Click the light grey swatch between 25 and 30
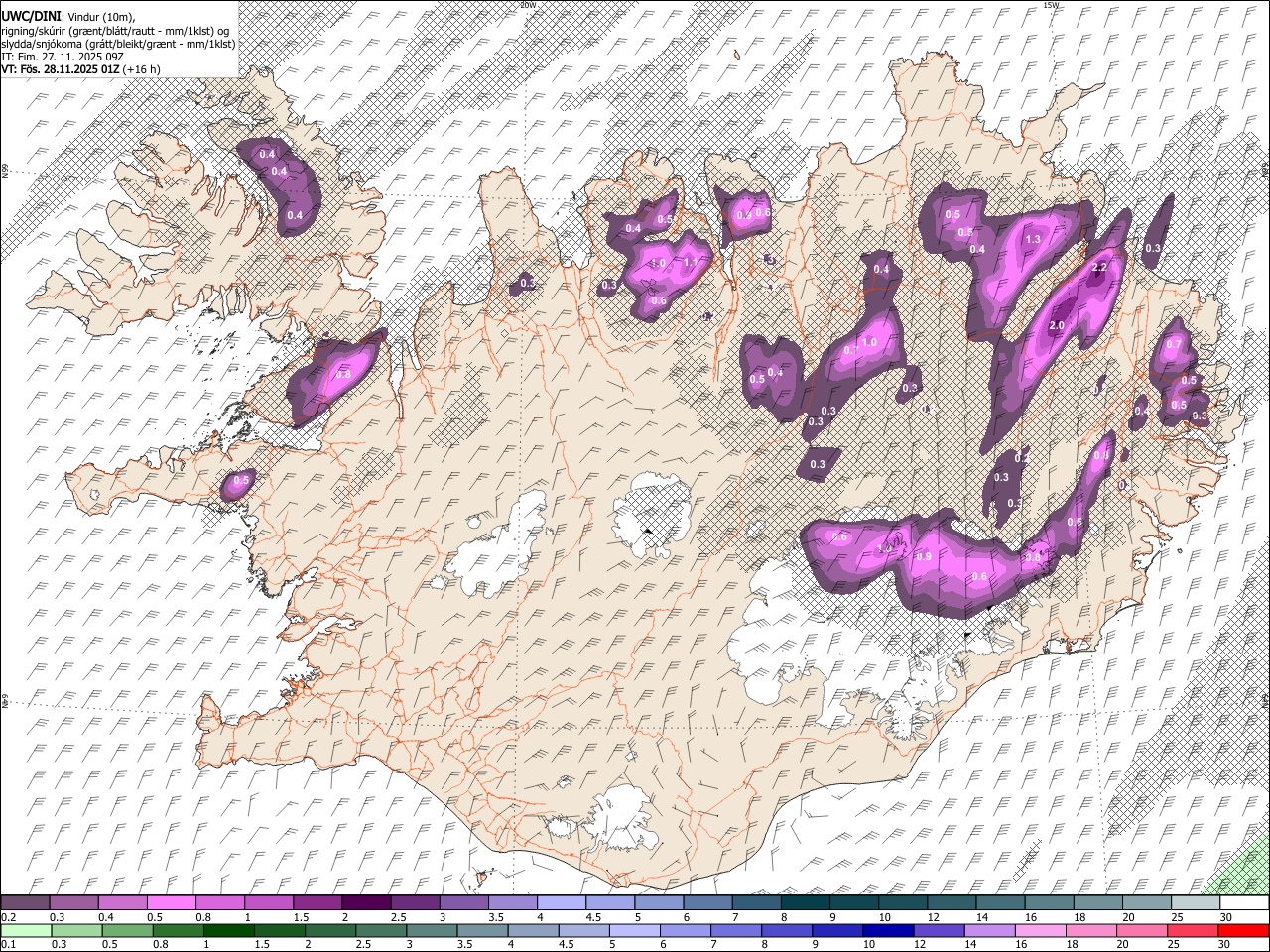This screenshot has height=952, width=1270. click(x=1196, y=902)
